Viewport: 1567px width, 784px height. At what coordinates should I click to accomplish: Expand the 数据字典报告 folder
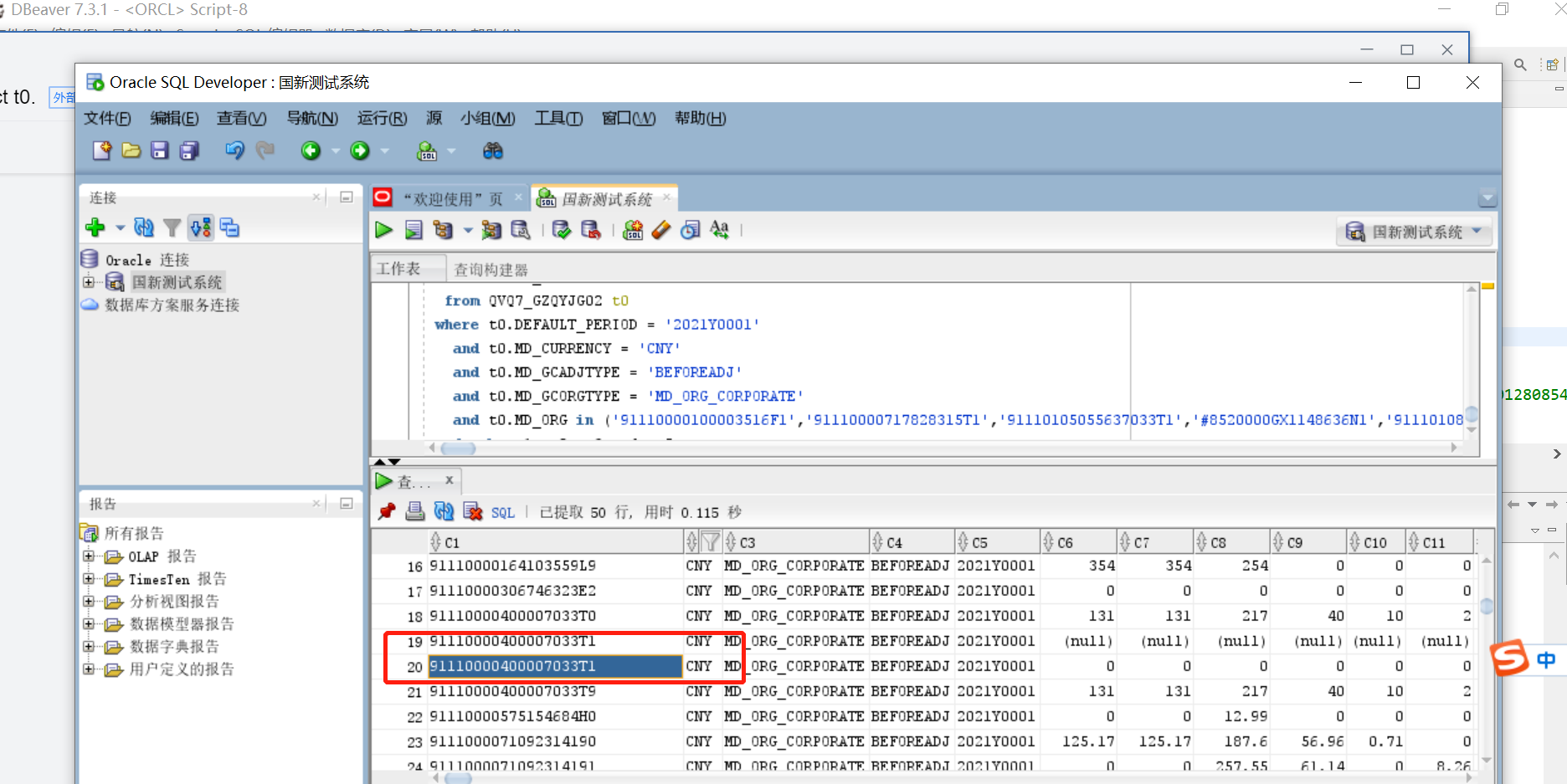point(89,646)
